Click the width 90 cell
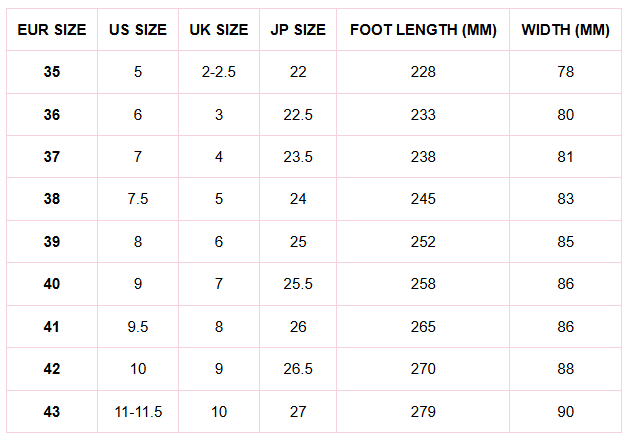Viewport: 632px width, 442px height. 566,412
